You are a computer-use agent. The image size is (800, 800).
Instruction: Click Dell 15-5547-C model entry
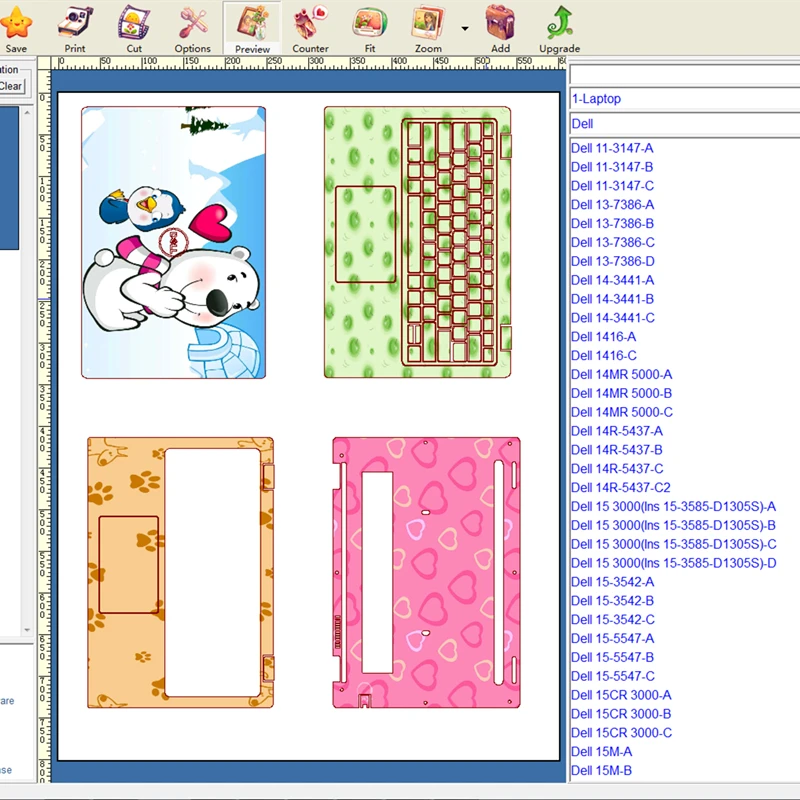(x=612, y=676)
